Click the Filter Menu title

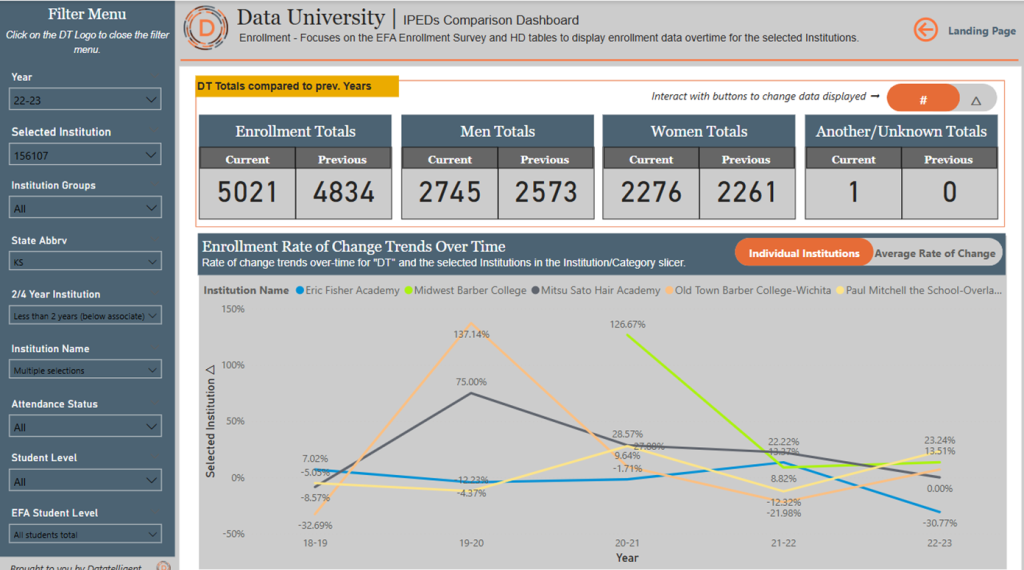[87, 14]
